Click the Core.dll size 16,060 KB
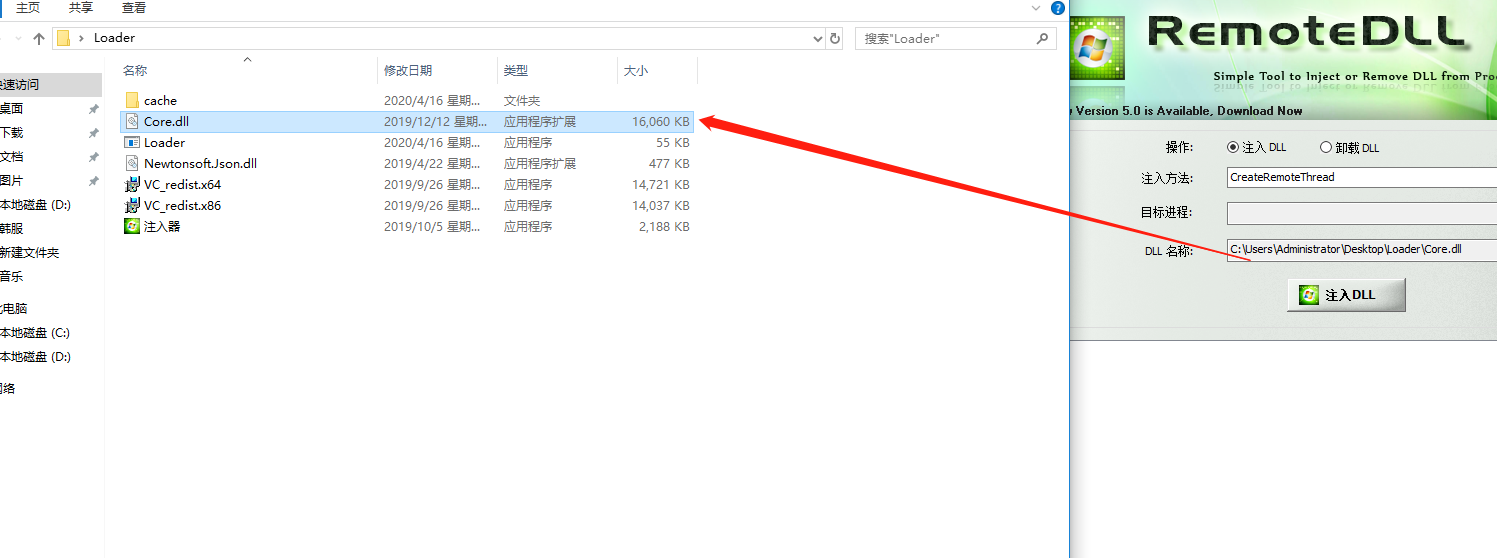The height and width of the screenshot is (558, 1497). pos(660,122)
